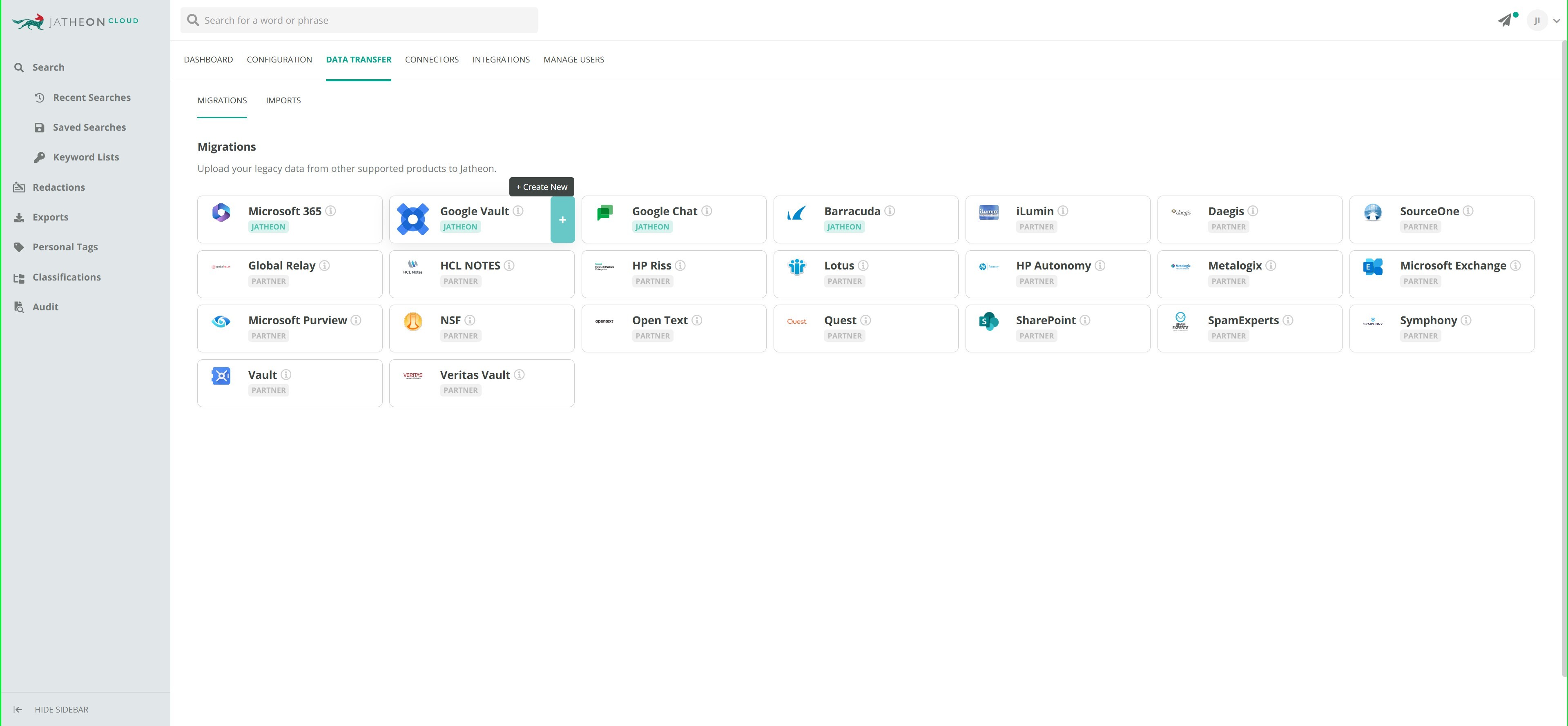Click info icon next to Daegis
Image resolution: width=1568 pixels, height=726 pixels.
pos(1253,211)
